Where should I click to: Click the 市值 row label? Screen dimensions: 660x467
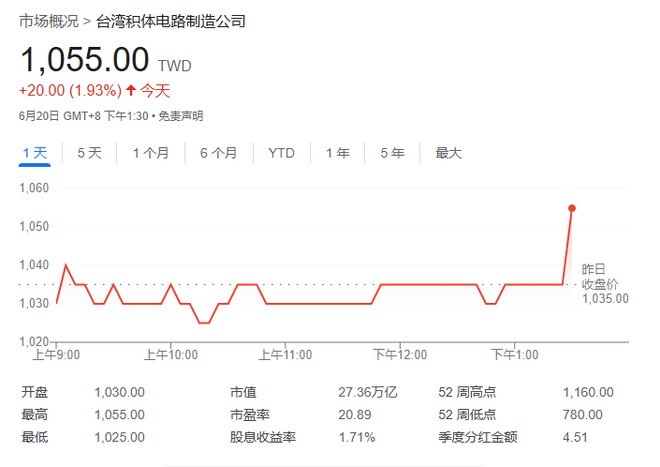(x=243, y=392)
